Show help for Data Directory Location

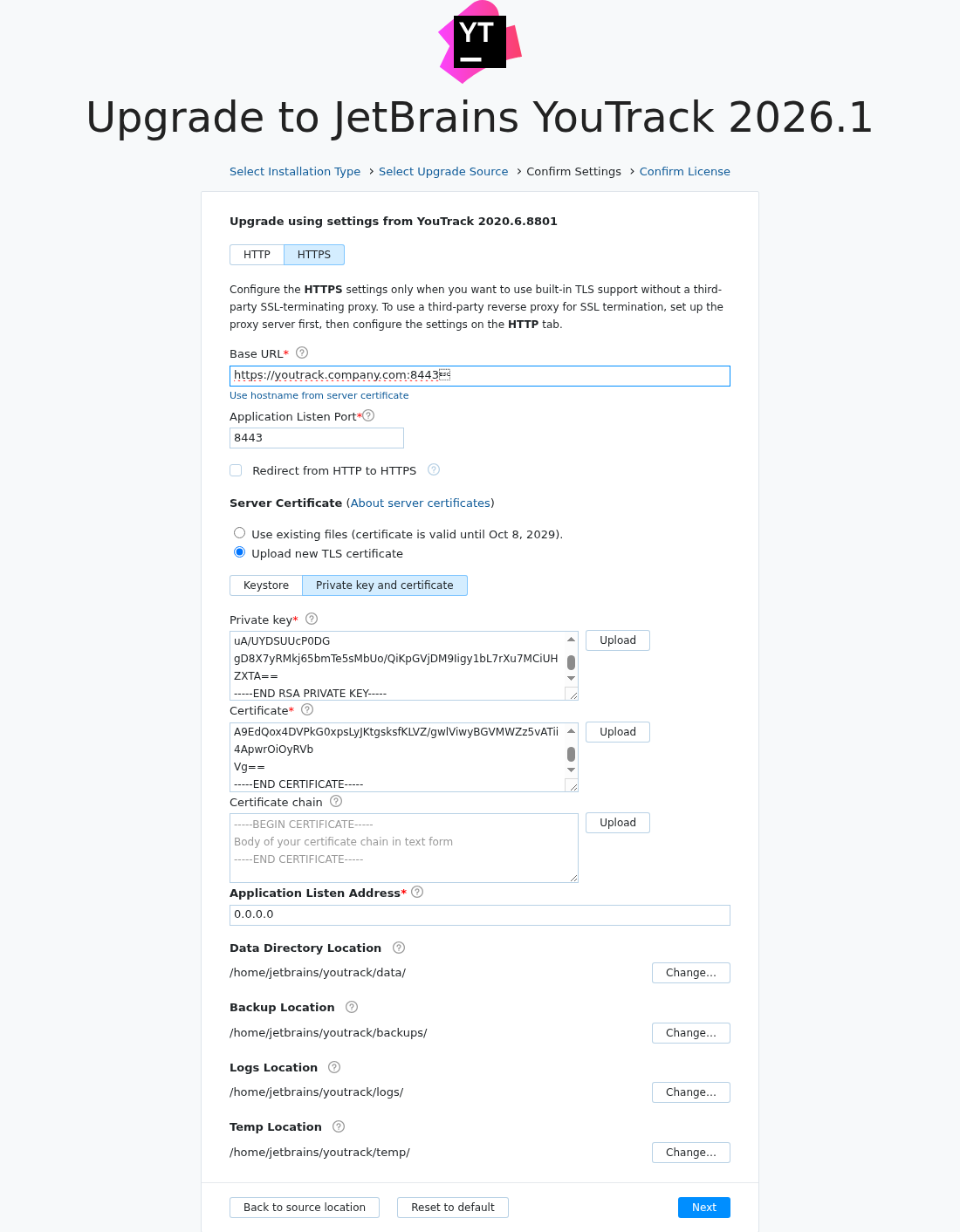[399, 948]
